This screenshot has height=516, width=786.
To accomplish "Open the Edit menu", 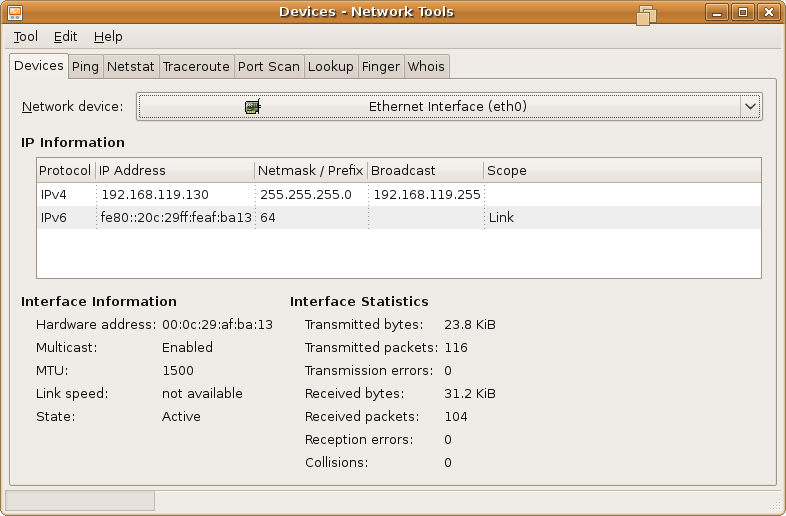I will pos(65,37).
